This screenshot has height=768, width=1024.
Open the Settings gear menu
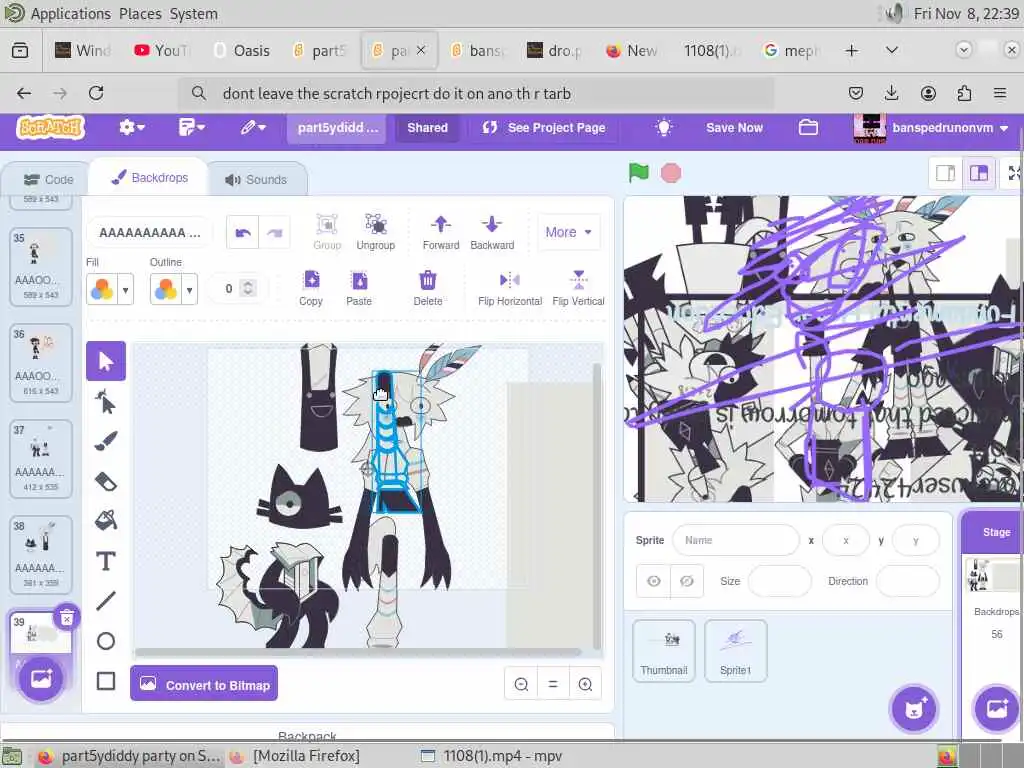point(131,127)
